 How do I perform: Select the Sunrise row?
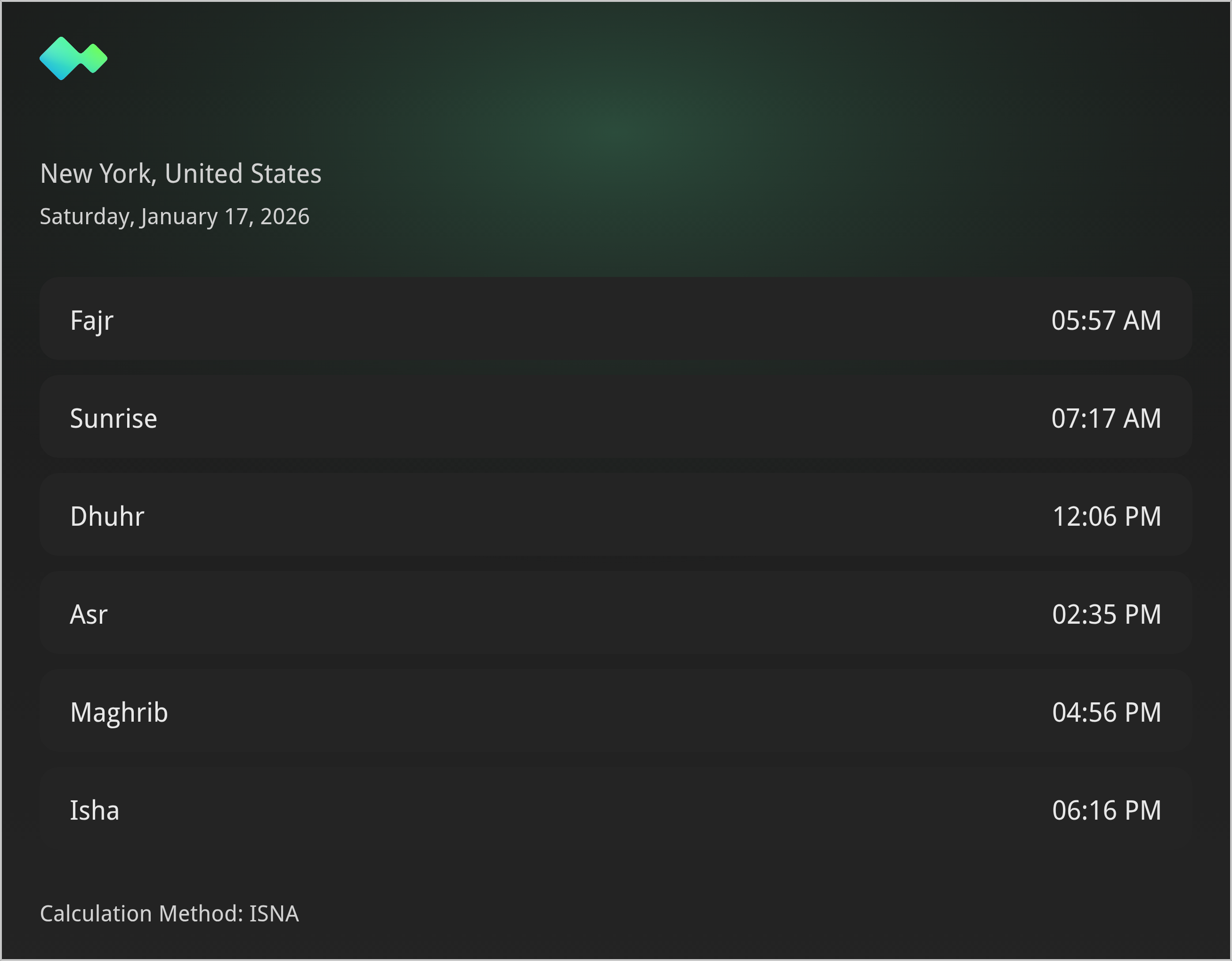(616, 417)
